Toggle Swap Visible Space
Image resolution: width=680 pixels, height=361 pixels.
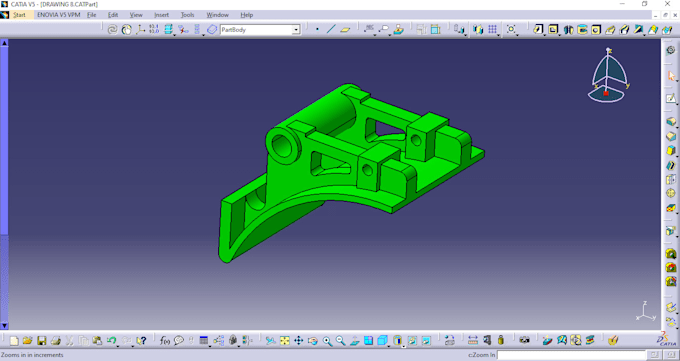coord(426,341)
